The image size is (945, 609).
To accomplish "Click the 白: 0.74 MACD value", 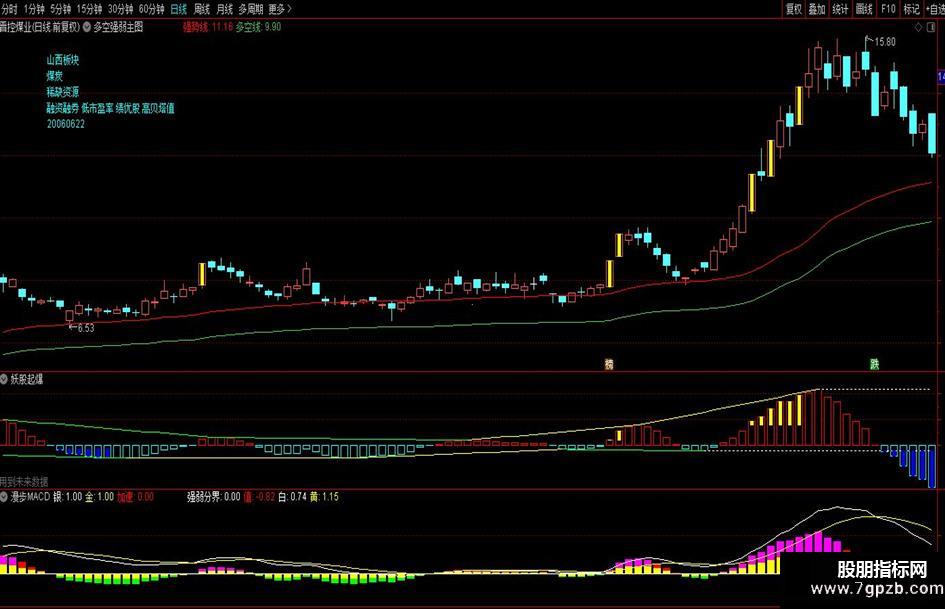I will (x=292, y=497).
